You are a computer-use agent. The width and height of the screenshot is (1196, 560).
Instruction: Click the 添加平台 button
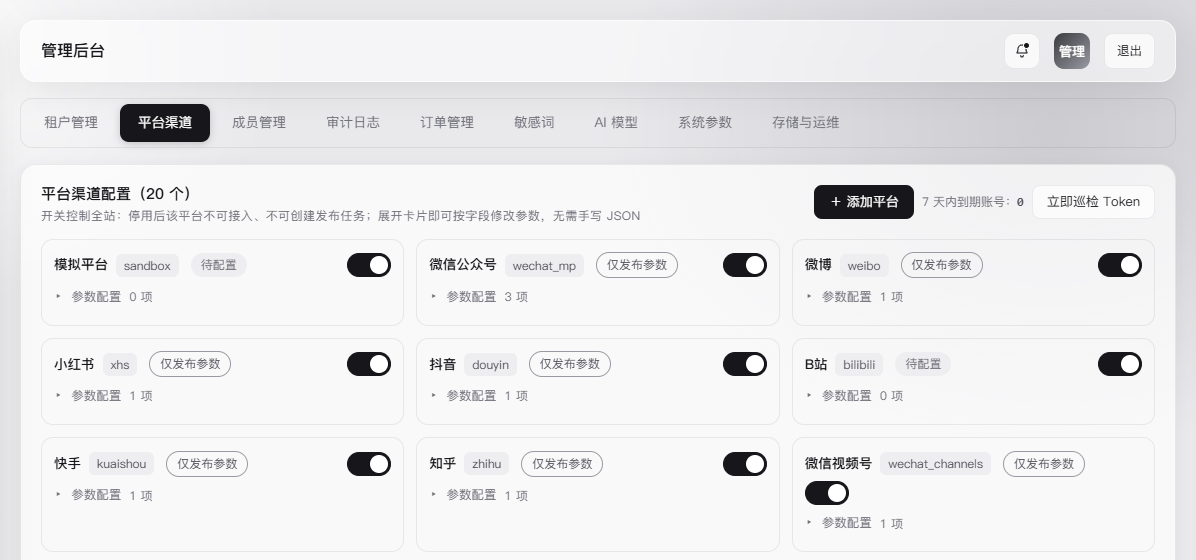coord(863,202)
